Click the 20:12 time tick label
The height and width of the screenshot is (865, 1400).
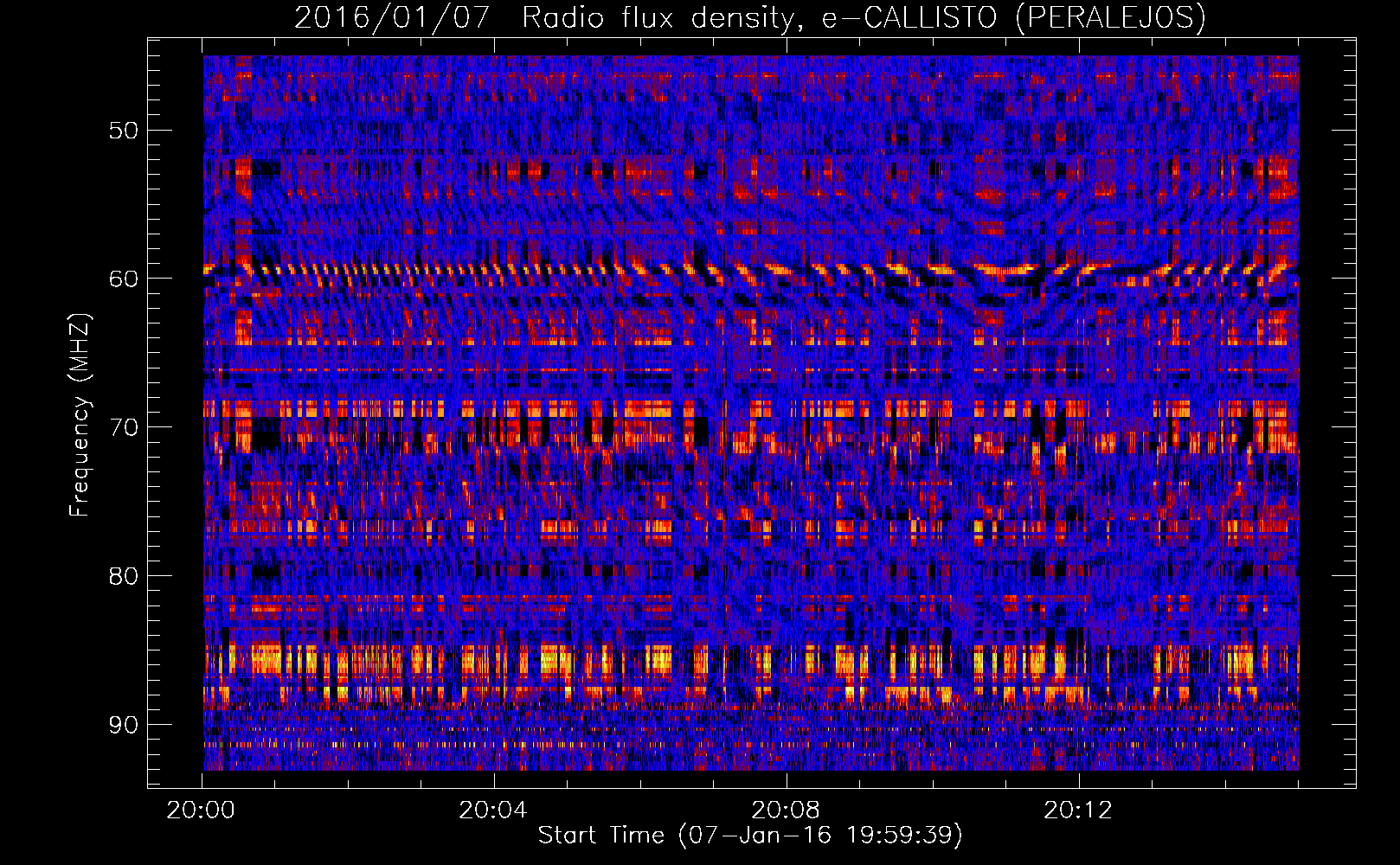click(x=1077, y=810)
